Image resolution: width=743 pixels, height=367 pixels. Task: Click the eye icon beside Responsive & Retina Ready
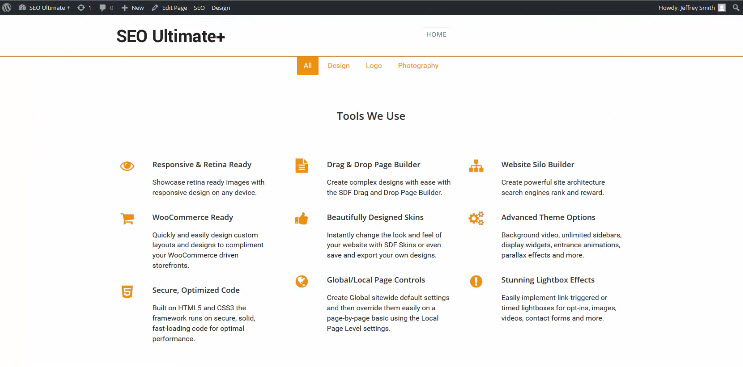click(x=127, y=166)
